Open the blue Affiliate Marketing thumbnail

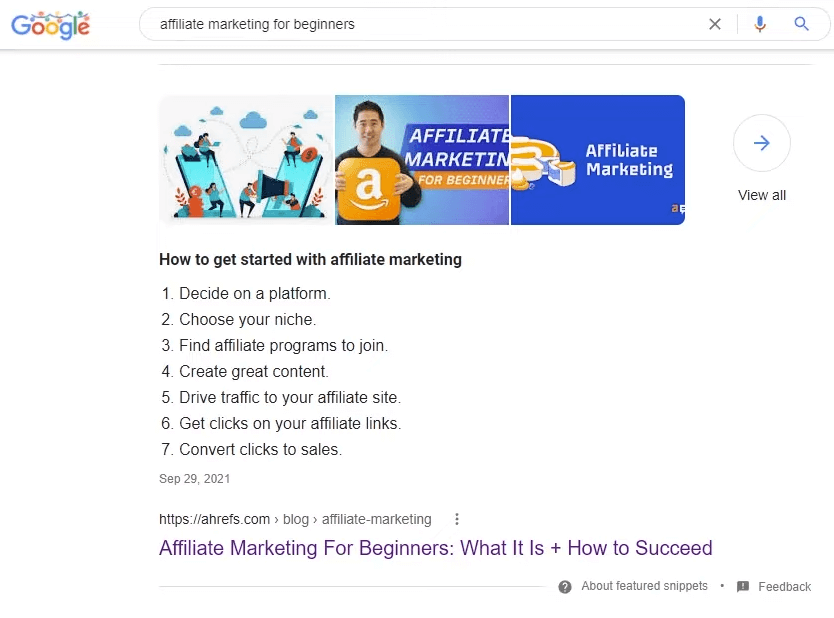tap(598, 160)
